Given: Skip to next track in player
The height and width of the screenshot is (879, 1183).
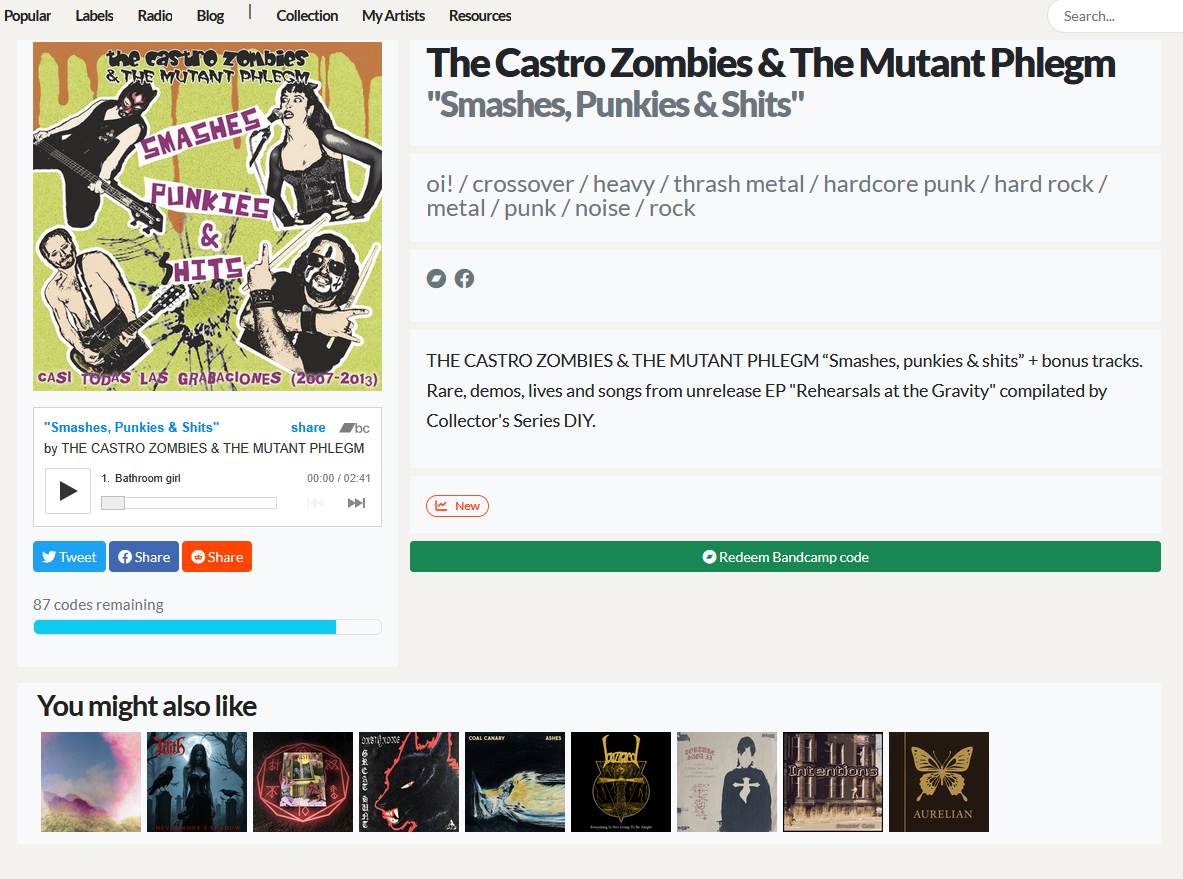Looking at the screenshot, I should click(x=356, y=503).
